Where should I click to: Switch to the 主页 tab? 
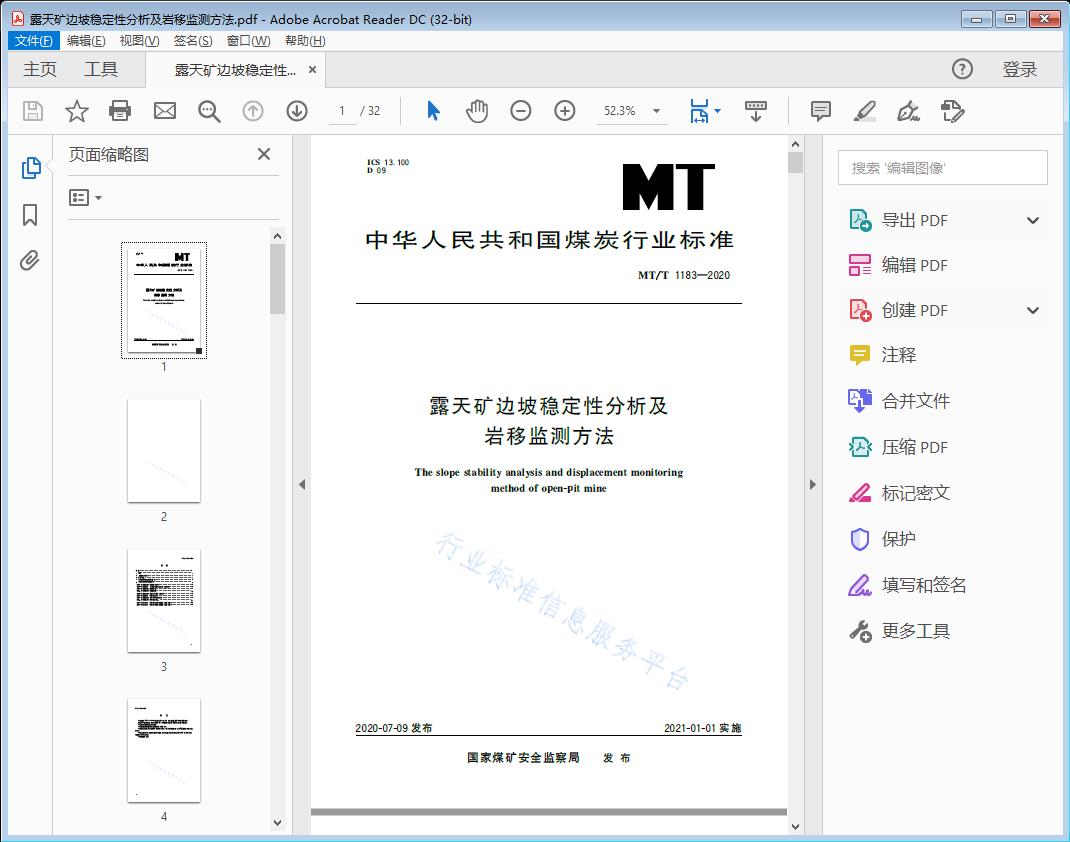click(39, 69)
